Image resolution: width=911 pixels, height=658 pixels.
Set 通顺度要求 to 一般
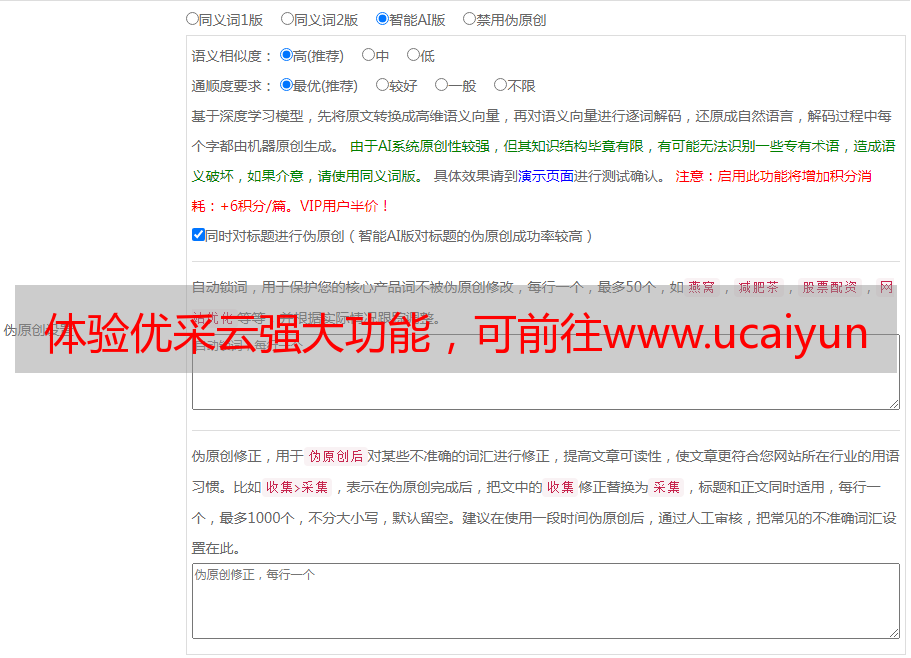[x=442, y=85]
